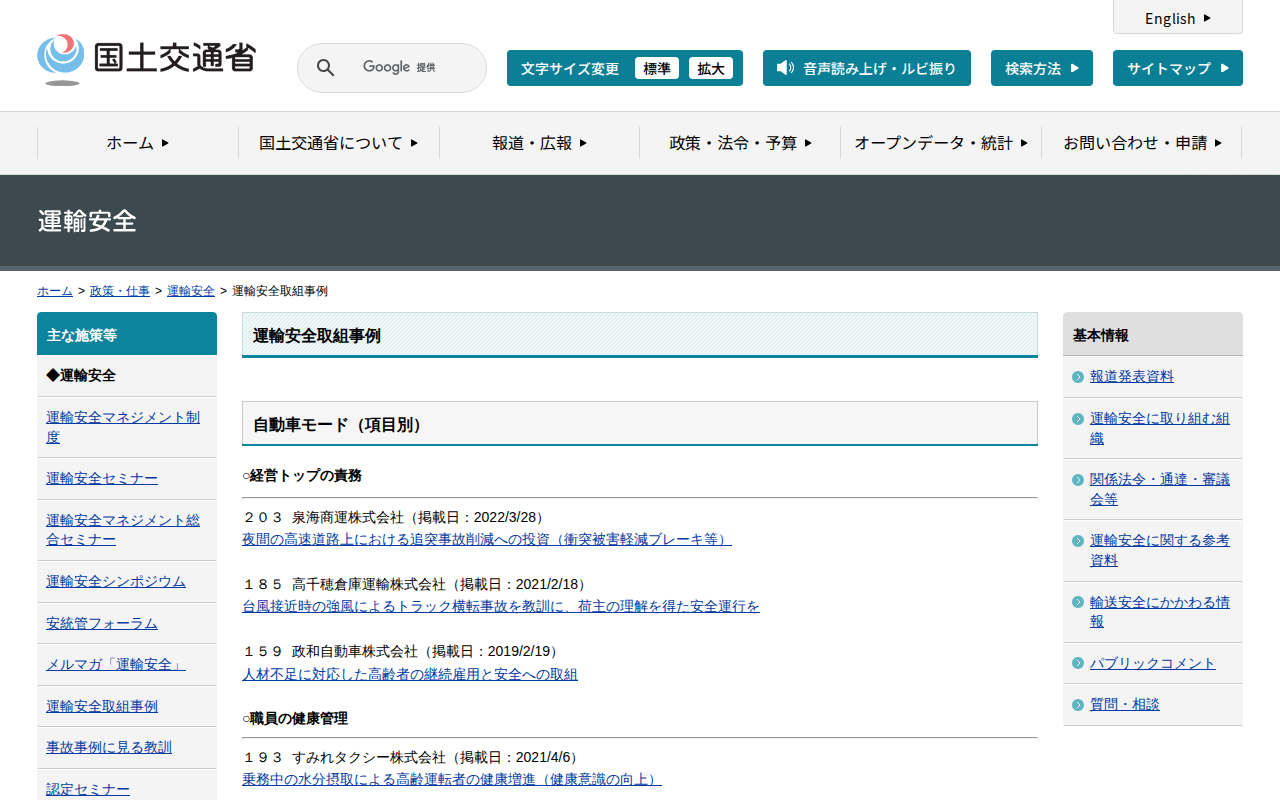Open the 泉海商運 夜間の高速道路 case link

point(486,539)
